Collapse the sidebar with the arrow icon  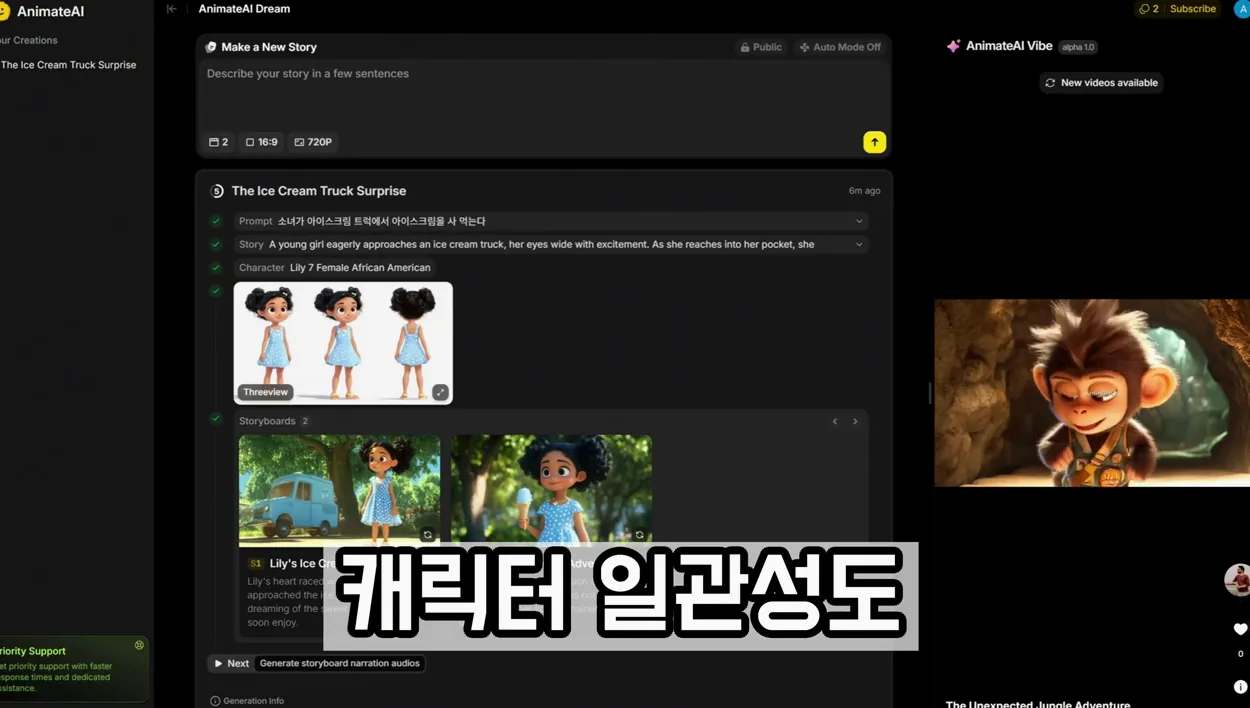point(171,9)
